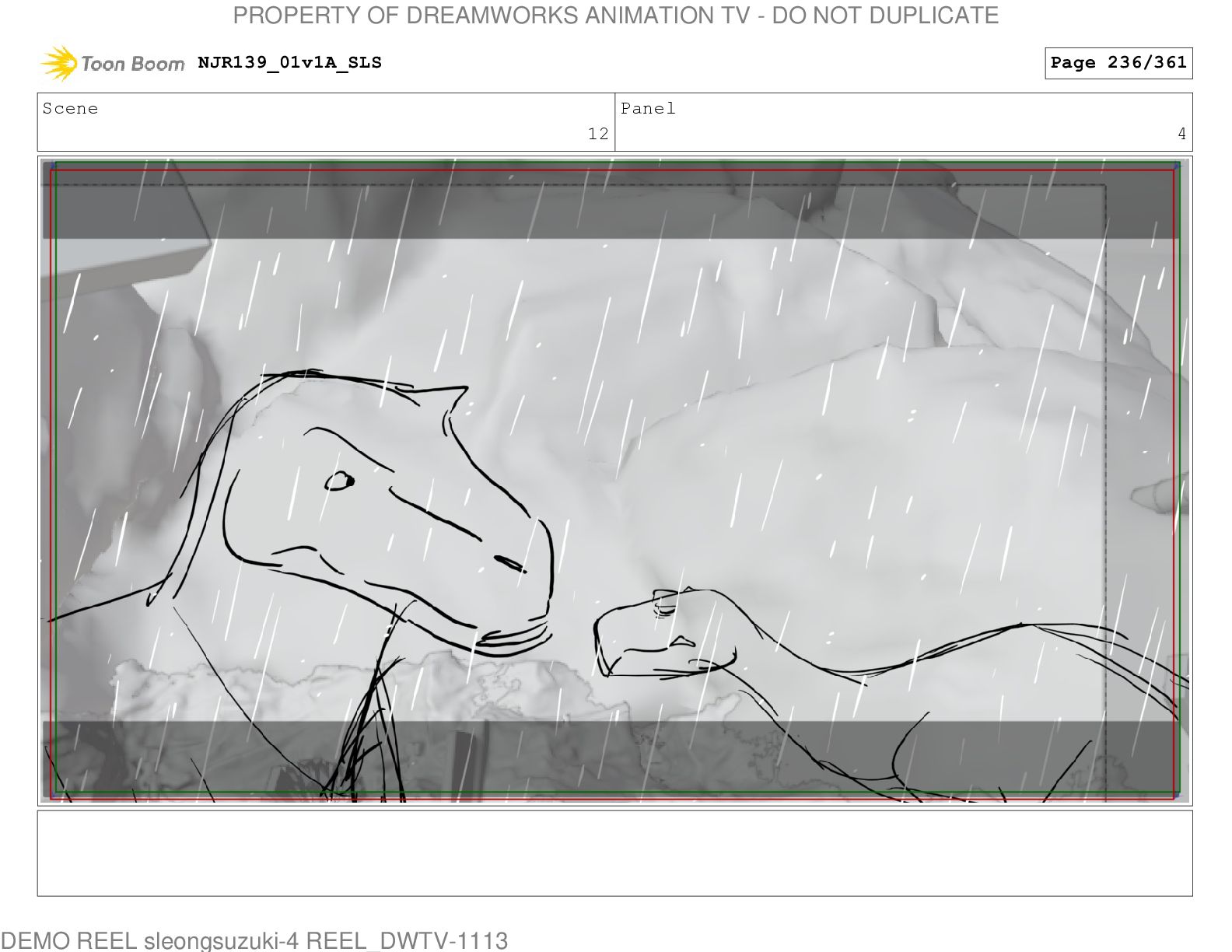The width and height of the screenshot is (1232, 952).
Task: Select panel number 4
Action: pos(1181,134)
